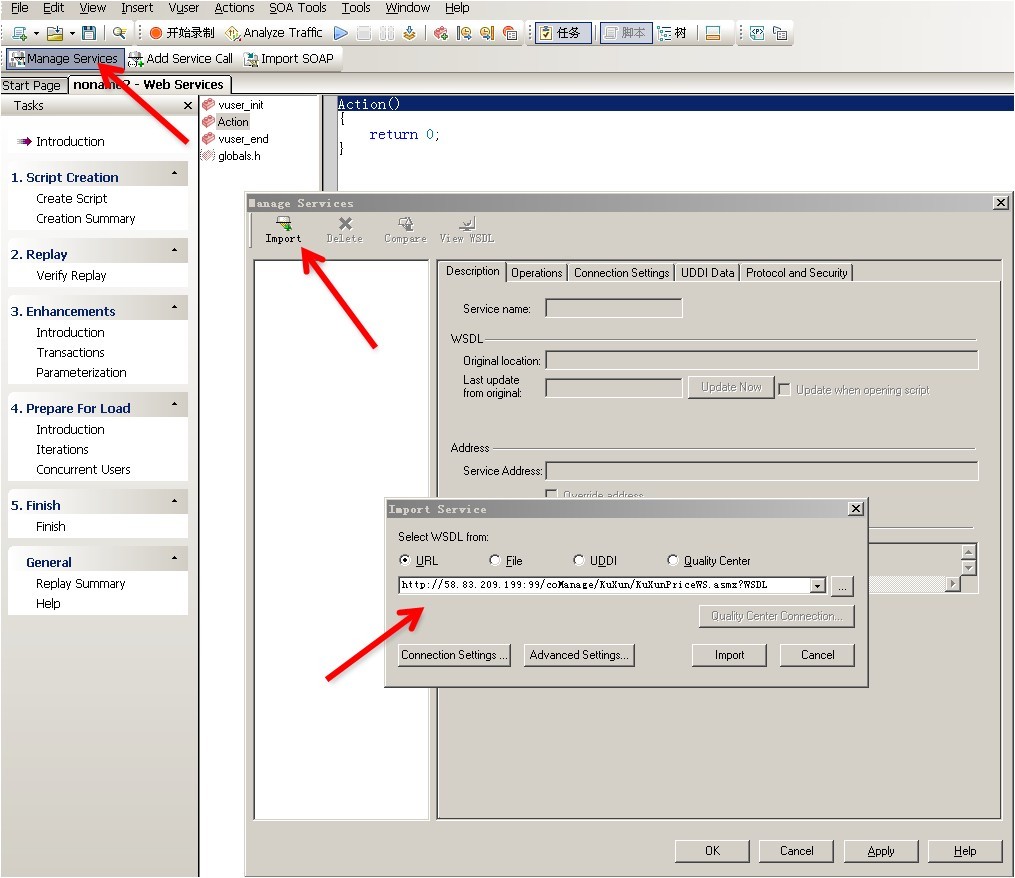Open the Concurrent Users task link
This screenshot has width=1015, height=878.
[x=83, y=469]
